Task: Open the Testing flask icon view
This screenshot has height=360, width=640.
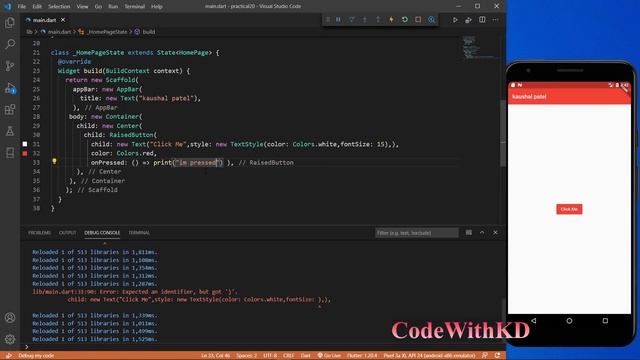Action: click(x=10, y=131)
